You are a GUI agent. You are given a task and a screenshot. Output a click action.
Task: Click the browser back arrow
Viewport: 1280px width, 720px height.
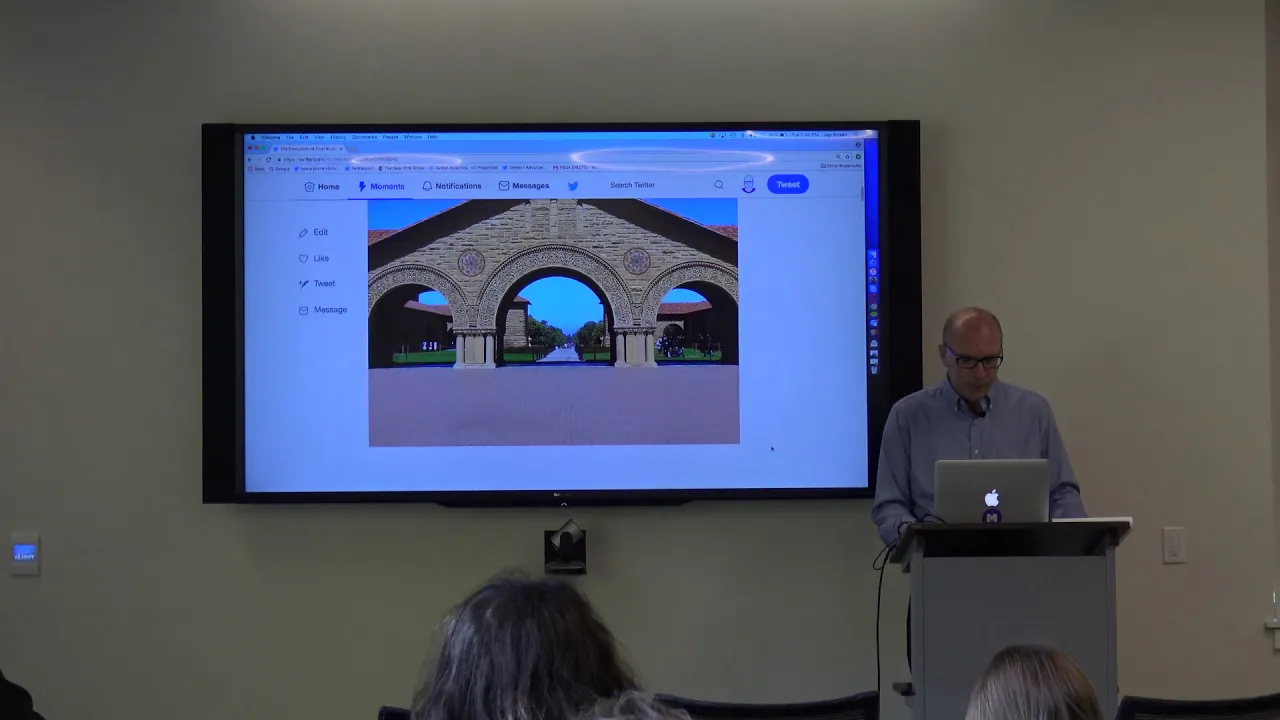(x=250, y=159)
